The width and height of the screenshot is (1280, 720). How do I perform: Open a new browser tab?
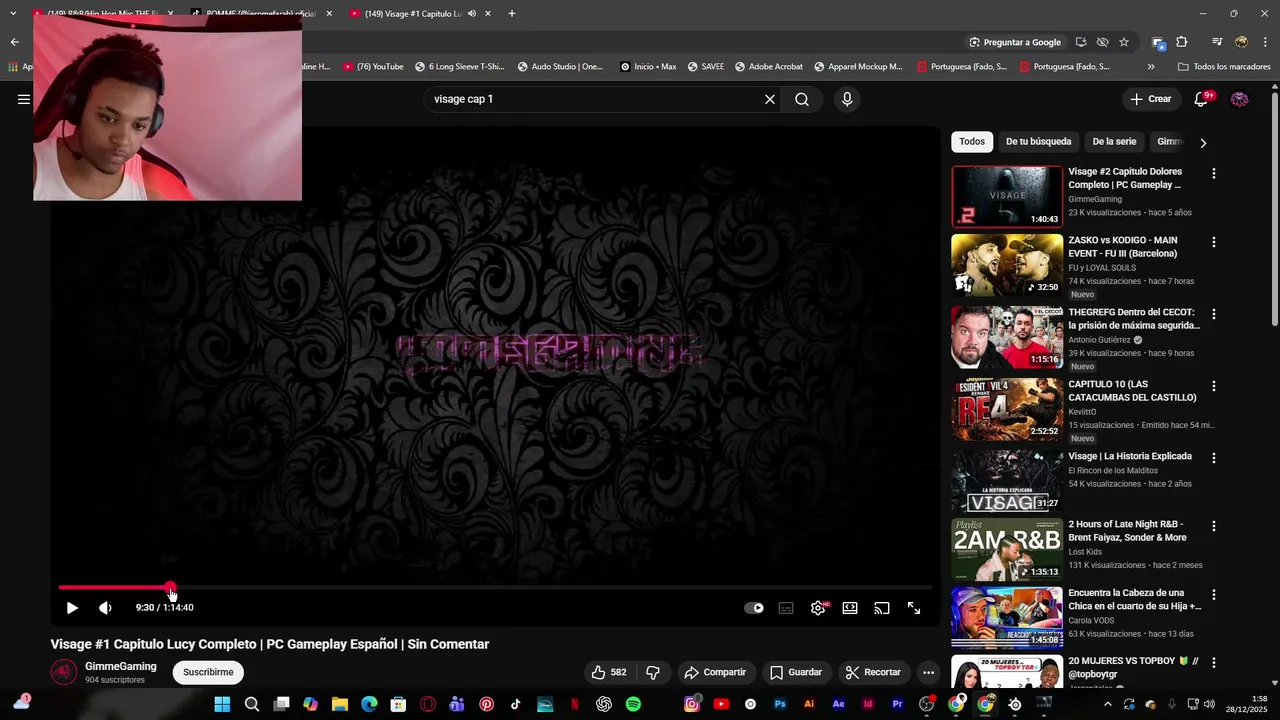click(512, 14)
